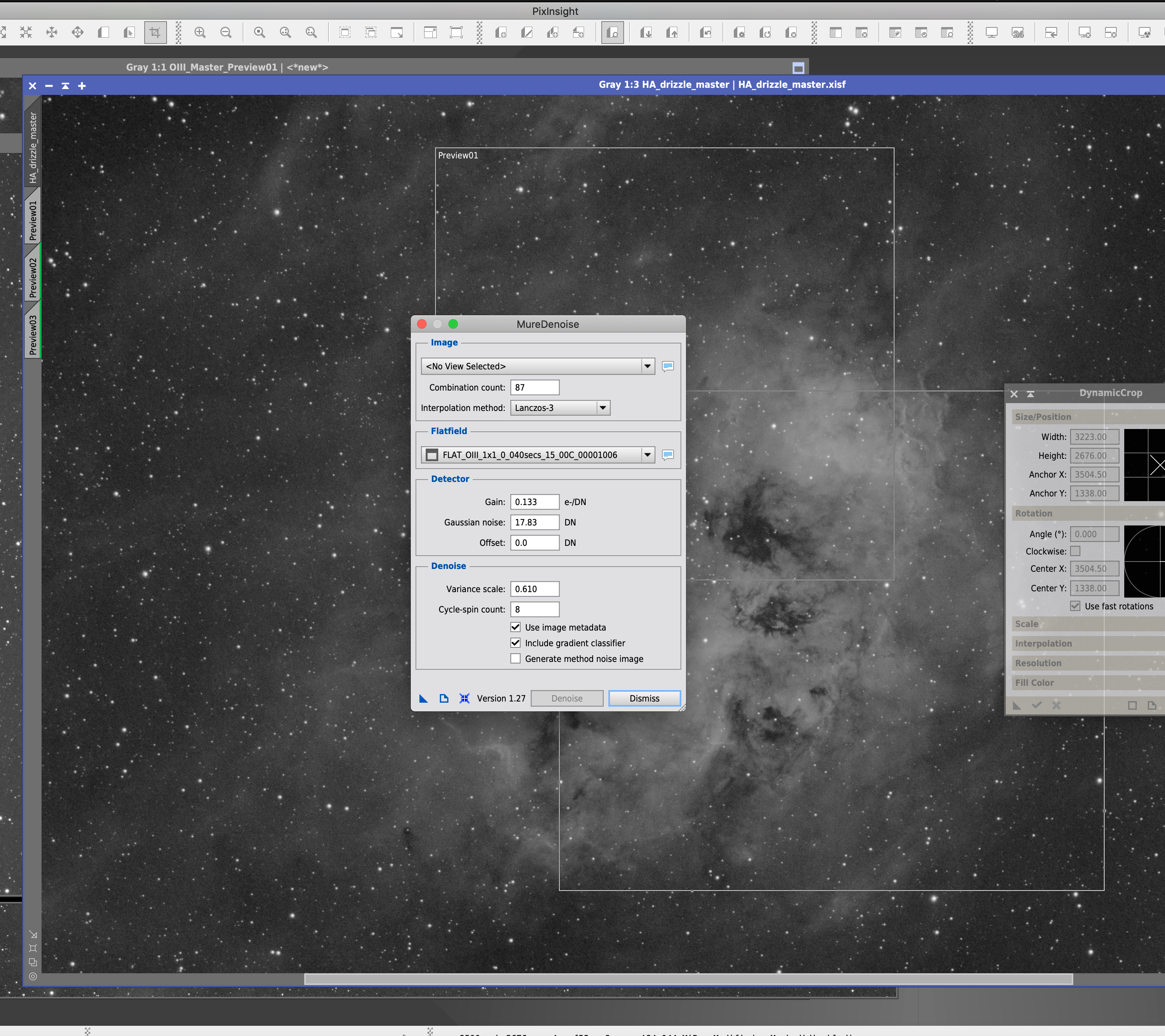
Task: Click comment icon next to Image view selector
Action: coord(668,367)
